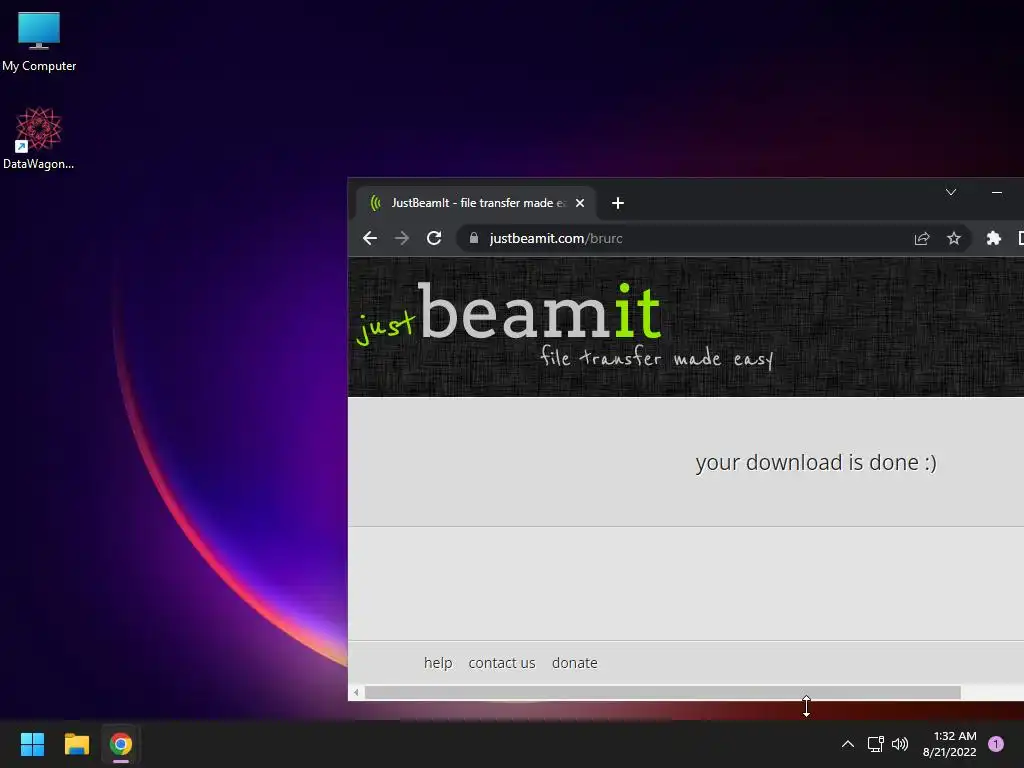Click the 'your download is done :)' text
Screen dimensions: 1024x768
point(816,463)
